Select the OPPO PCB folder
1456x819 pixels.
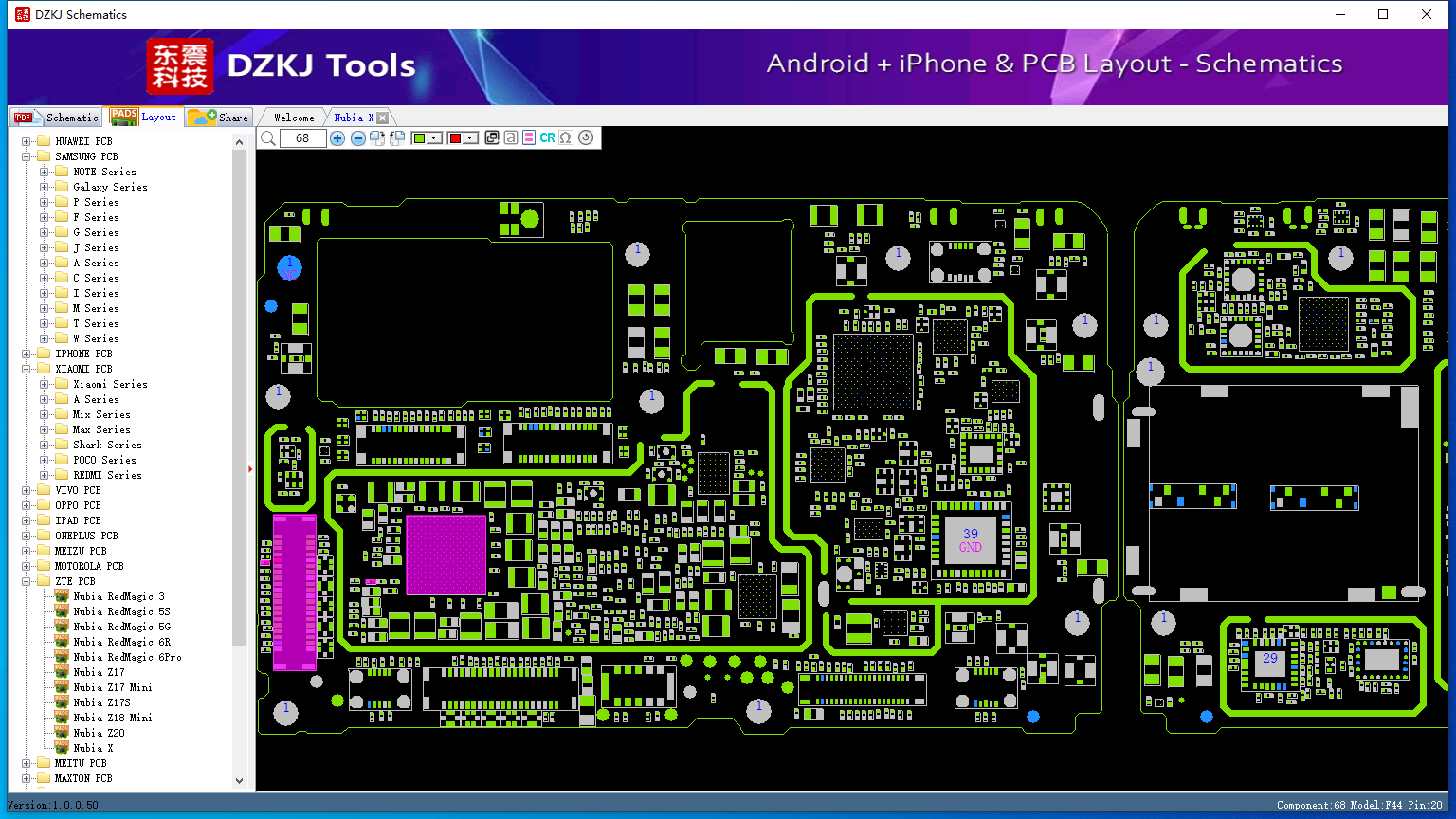pyautogui.click(x=78, y=505)
